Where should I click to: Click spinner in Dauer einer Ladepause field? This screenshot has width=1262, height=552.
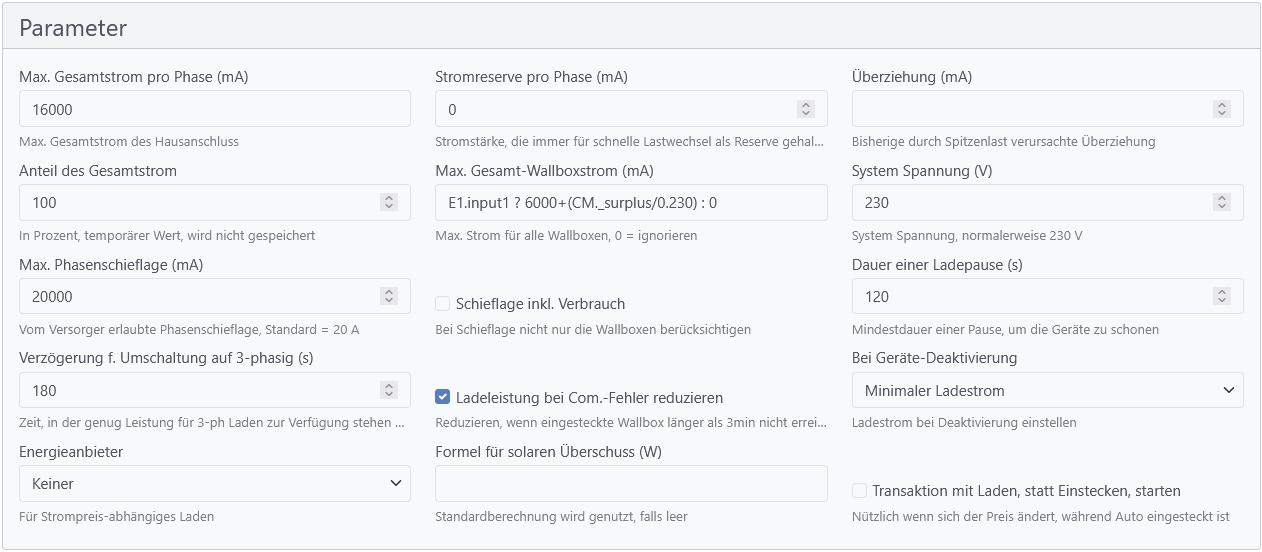pos(1221,297)
